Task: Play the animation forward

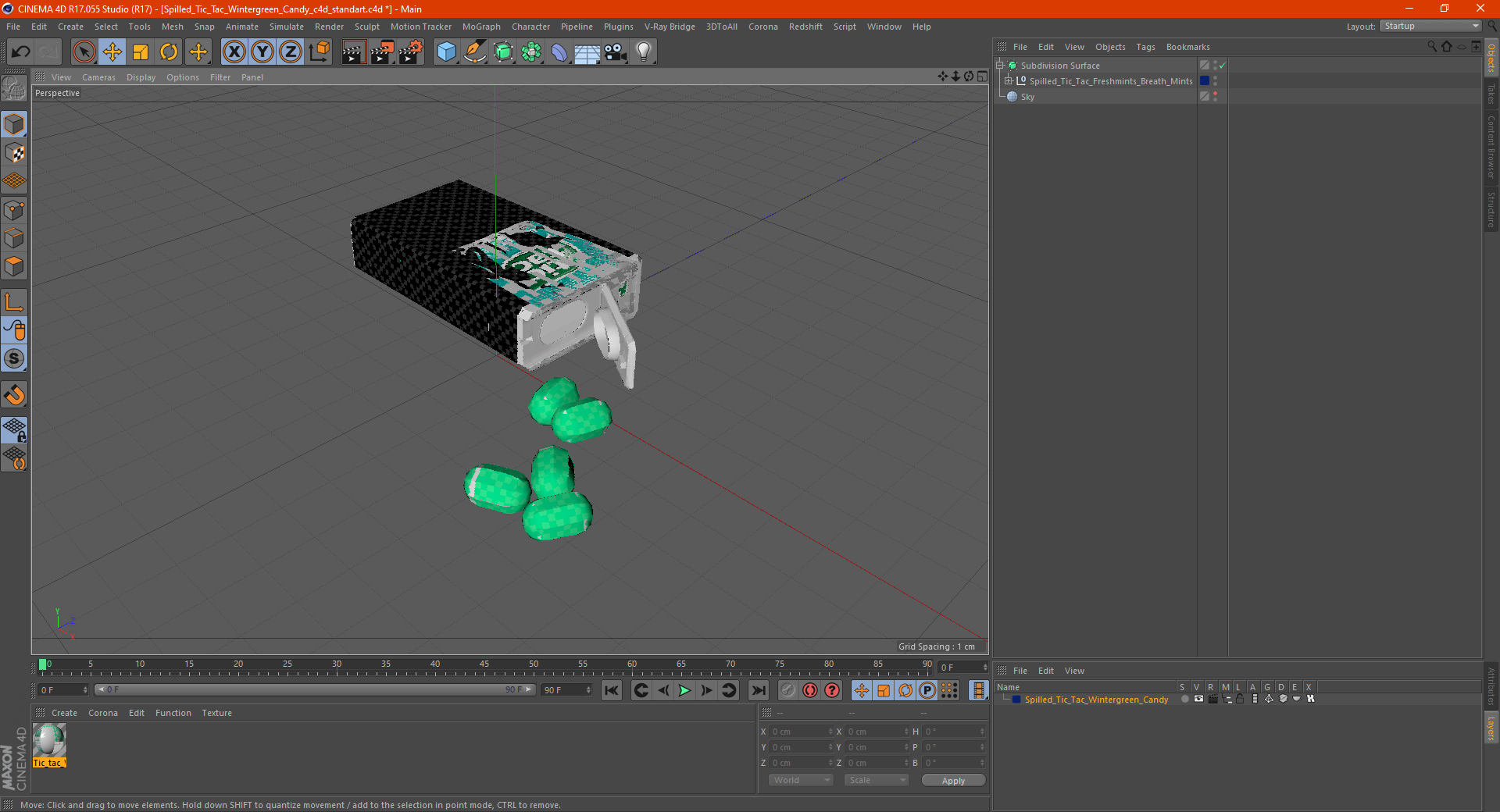Action: (x=684, y=690)
